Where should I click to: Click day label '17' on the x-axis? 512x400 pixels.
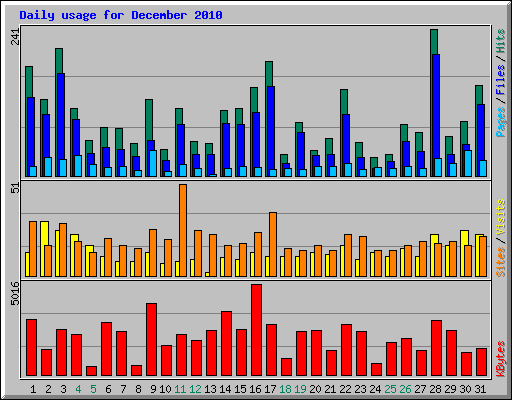coord(270,389)
